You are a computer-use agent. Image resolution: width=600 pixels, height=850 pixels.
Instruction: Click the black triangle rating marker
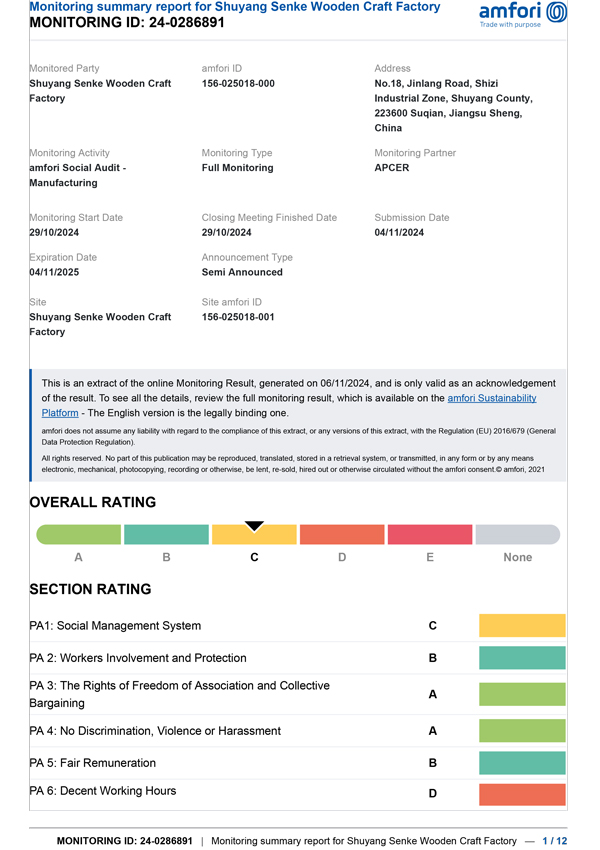254,526
